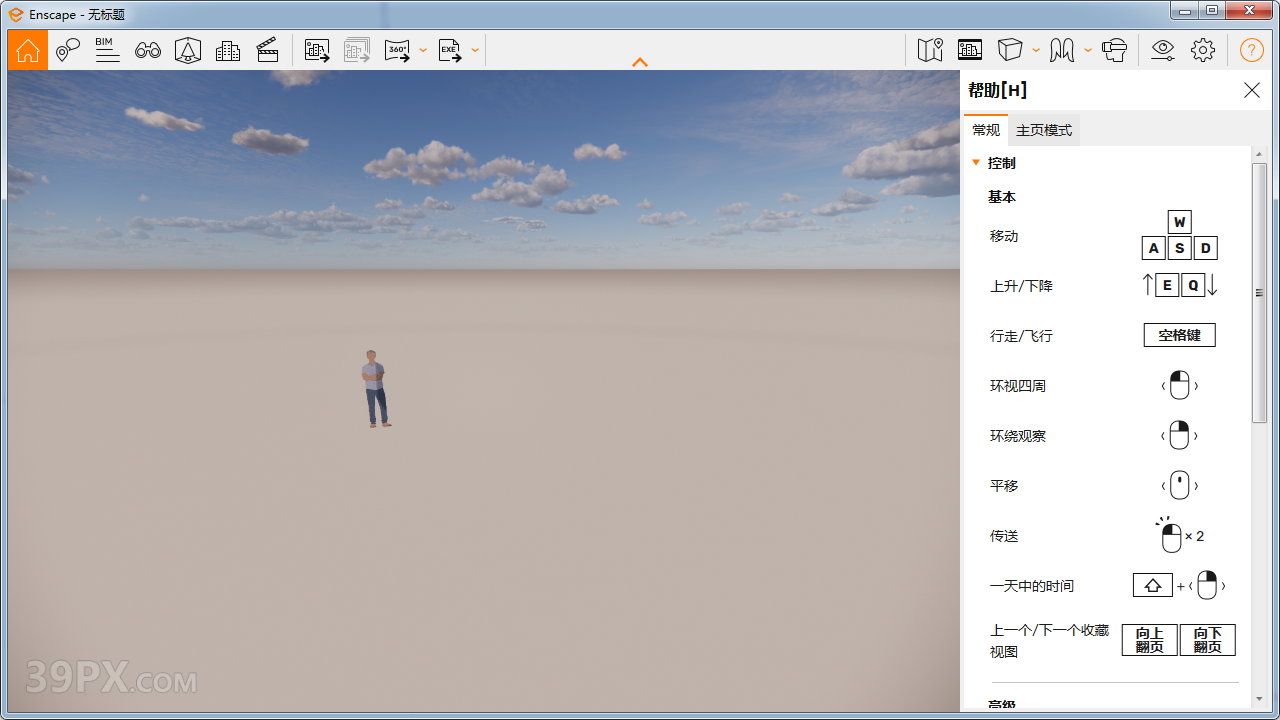
Task: Expand the EXE export dropdown arrow
Action: (x=475, y=50)
